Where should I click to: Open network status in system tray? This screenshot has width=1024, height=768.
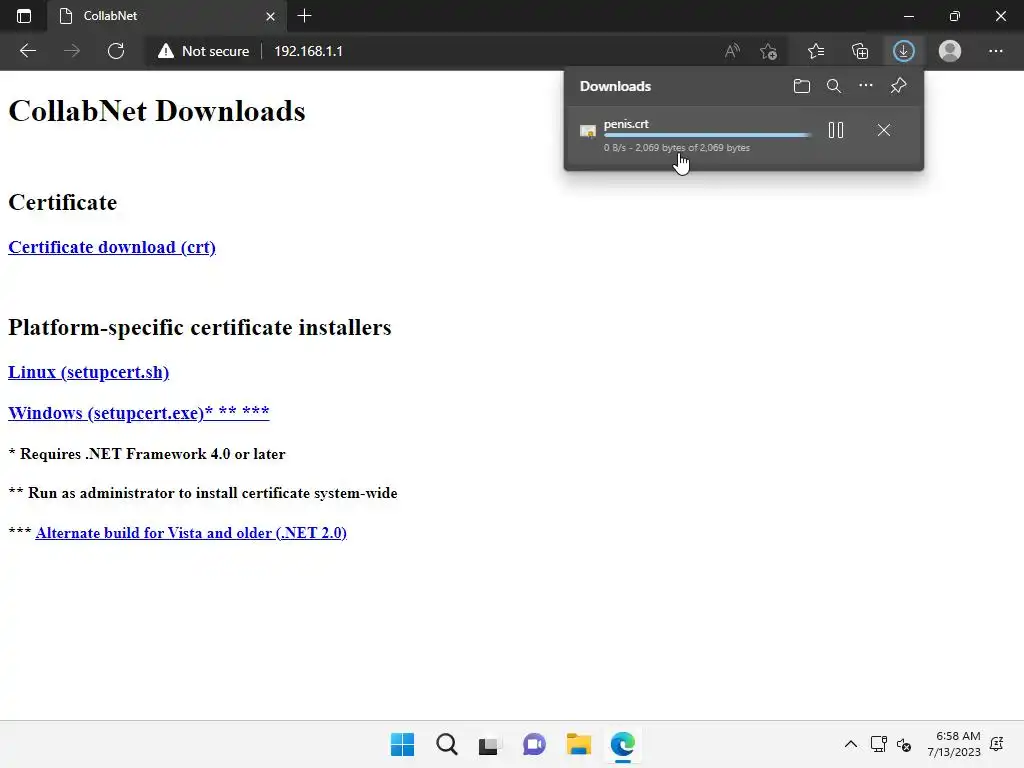[x=878, y=744]
